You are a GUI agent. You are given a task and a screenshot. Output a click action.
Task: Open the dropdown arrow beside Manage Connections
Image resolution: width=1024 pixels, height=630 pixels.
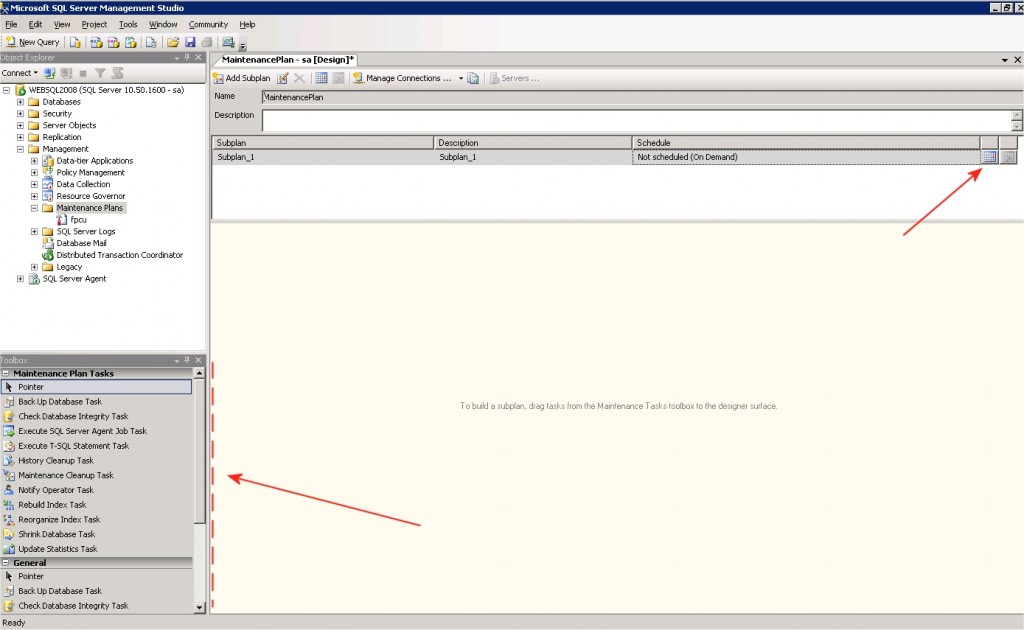[460, 78]
